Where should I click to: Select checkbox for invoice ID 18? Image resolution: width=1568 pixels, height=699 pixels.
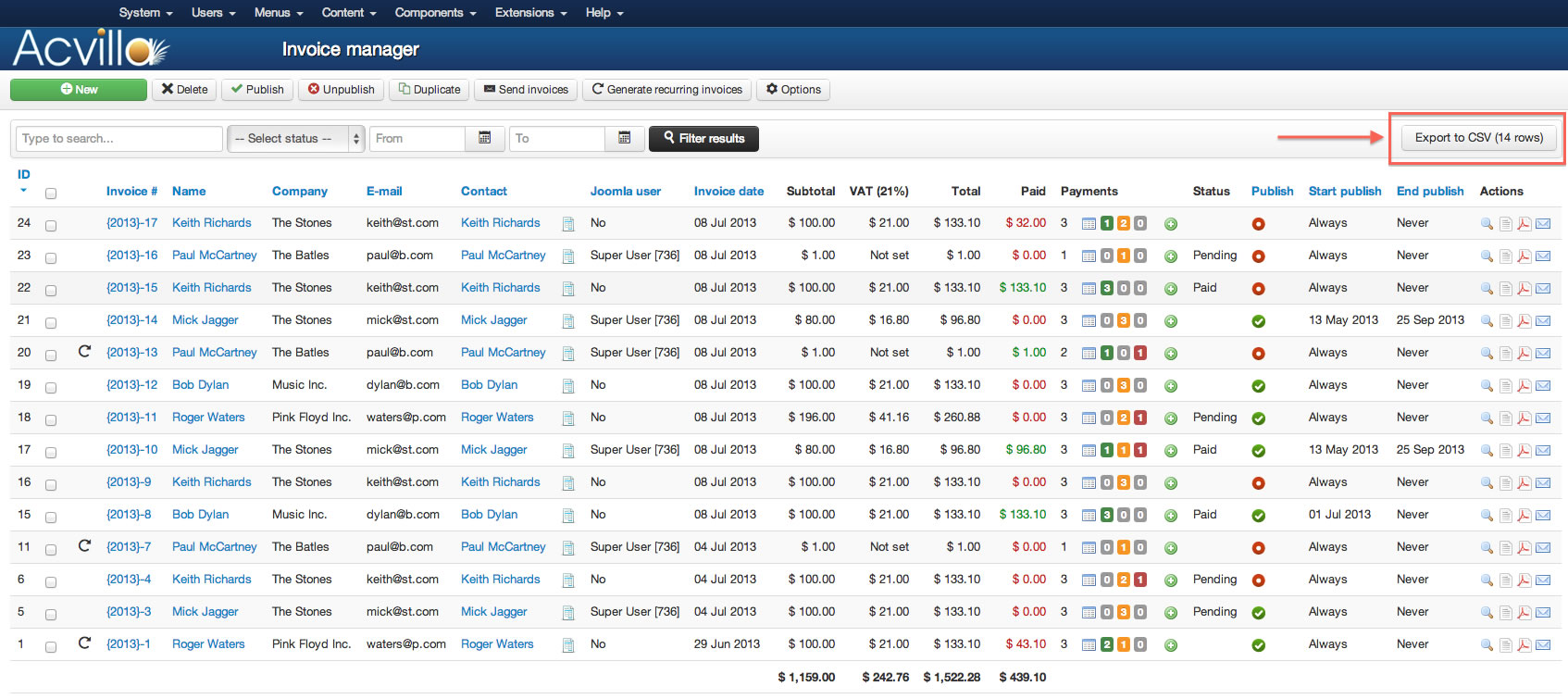[51, 420]
